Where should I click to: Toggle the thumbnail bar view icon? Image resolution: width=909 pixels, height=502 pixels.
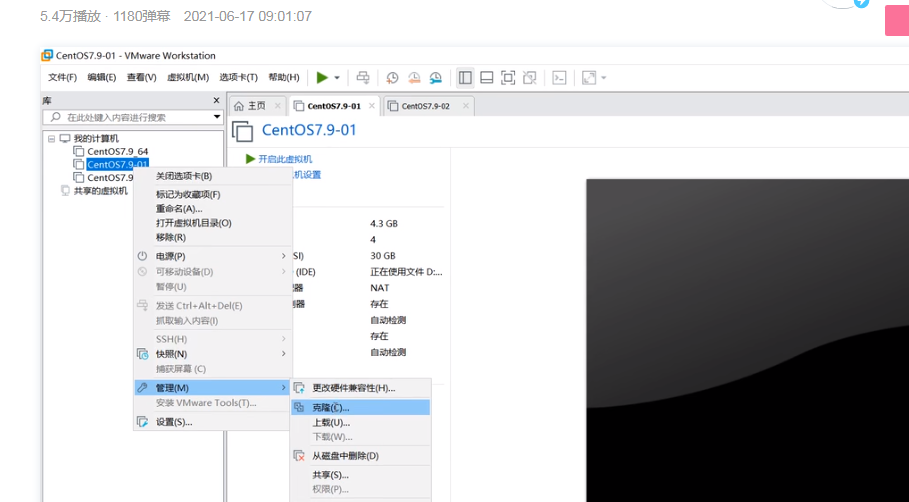487,78
